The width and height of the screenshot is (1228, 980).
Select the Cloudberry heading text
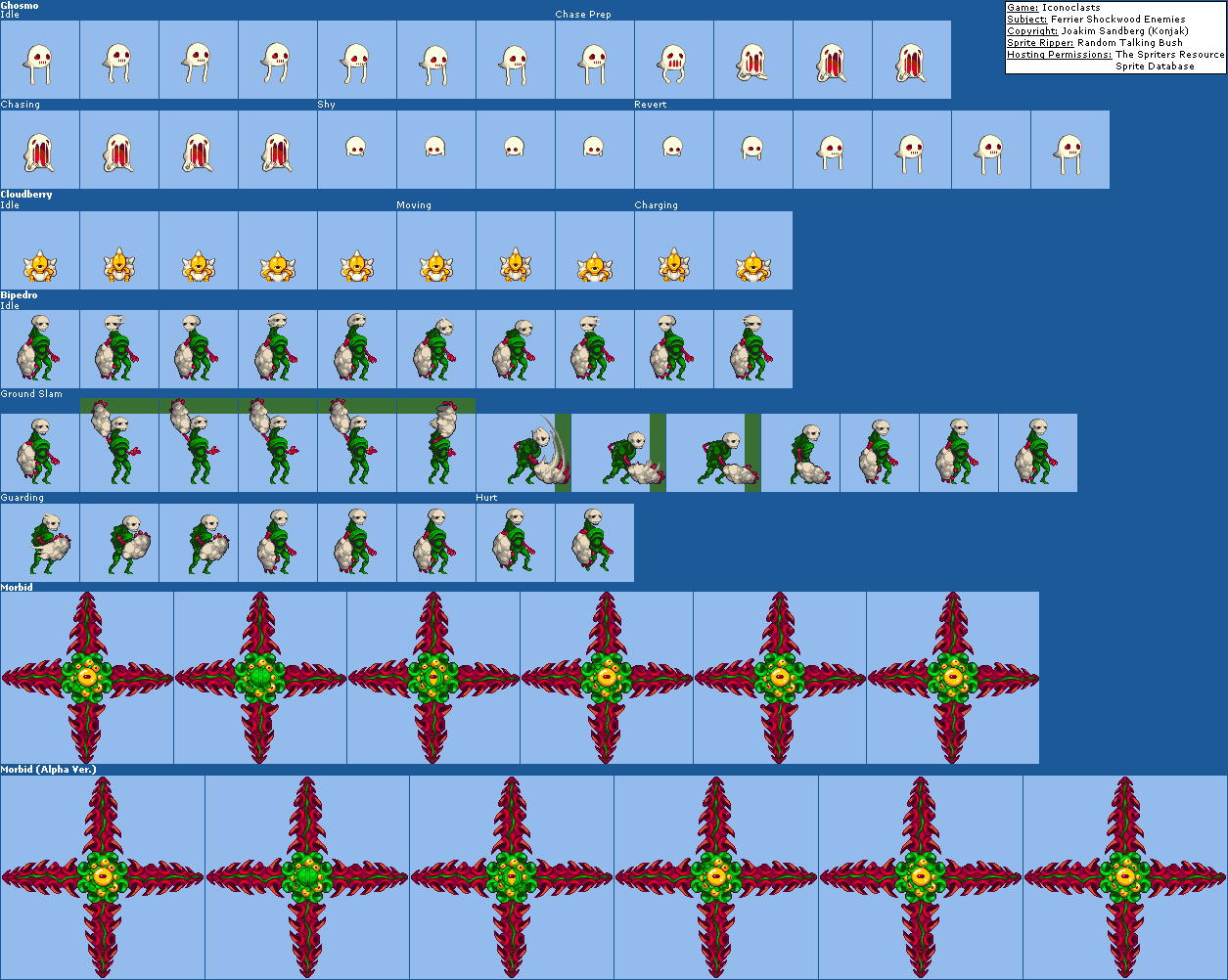tap(26, 195)
